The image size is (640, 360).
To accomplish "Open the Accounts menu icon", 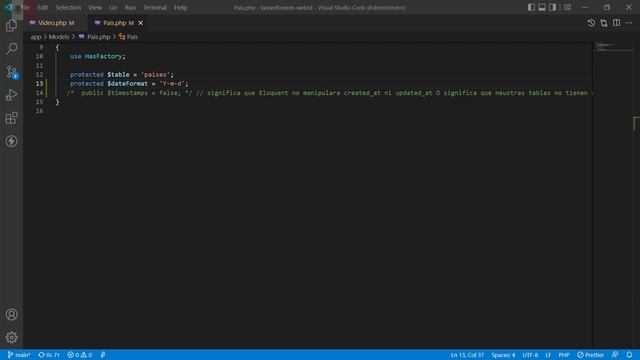I will [x=11, y=314].
